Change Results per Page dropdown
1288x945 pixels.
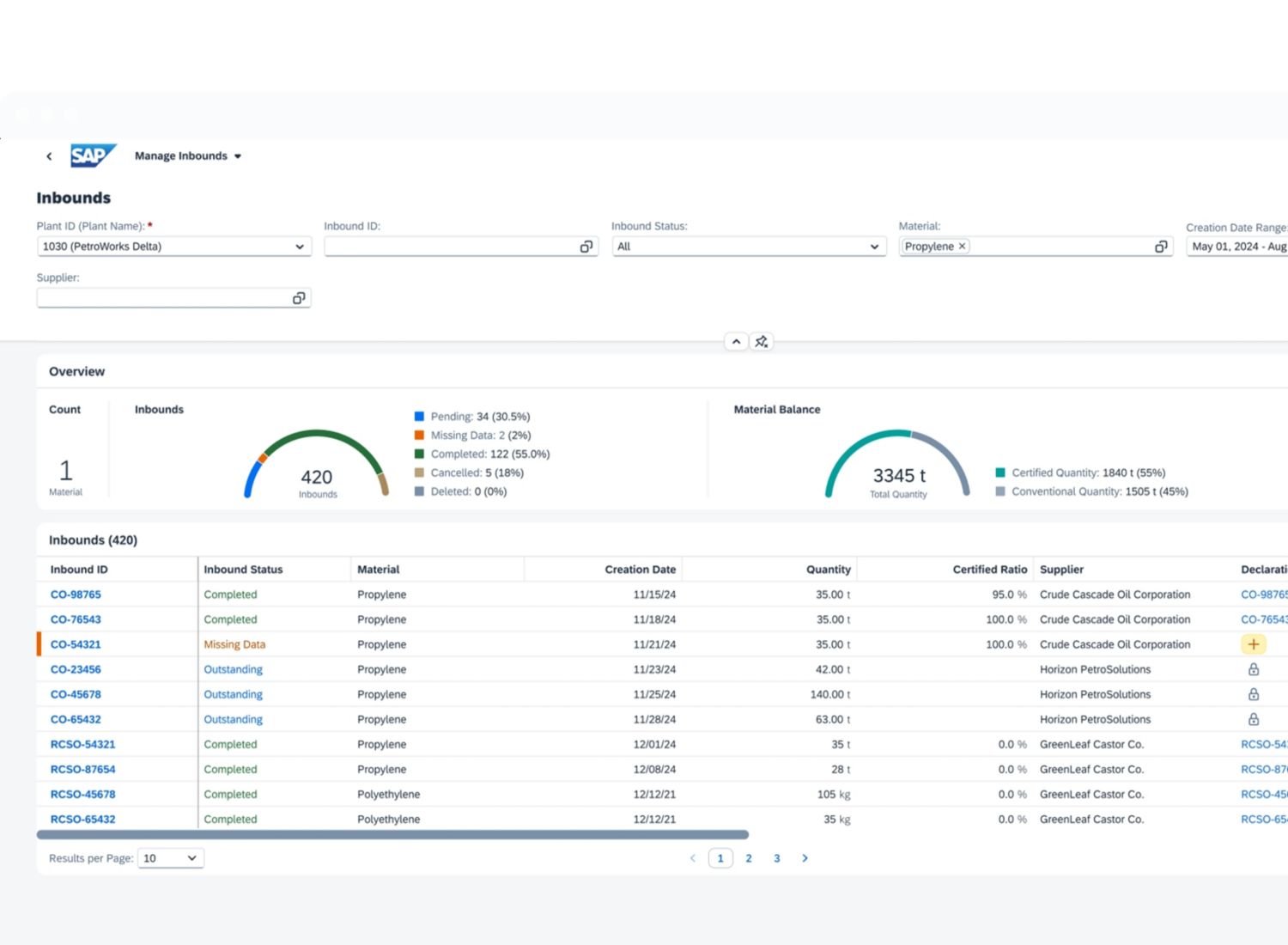click(170, 858)
